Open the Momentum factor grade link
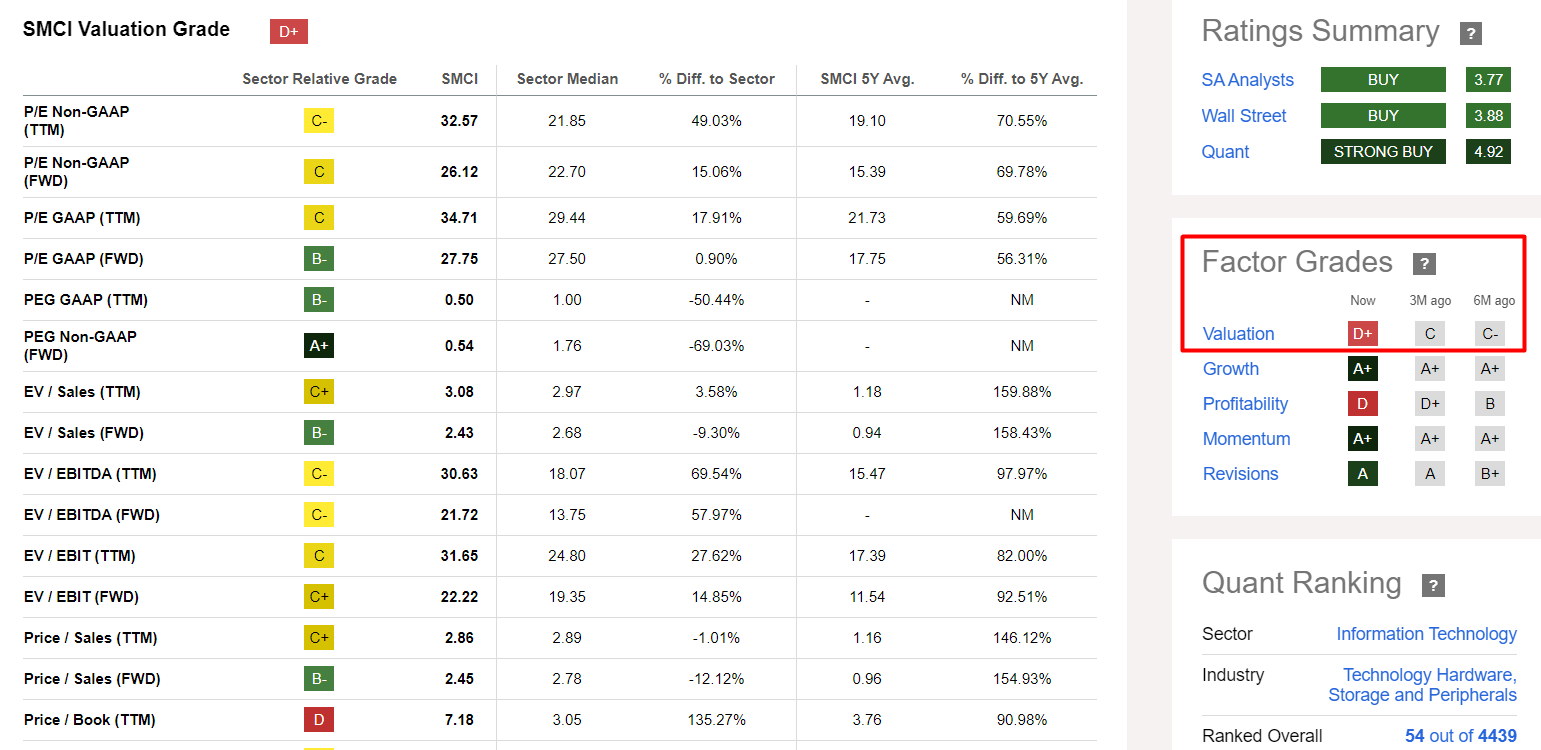 [1246, 439]
